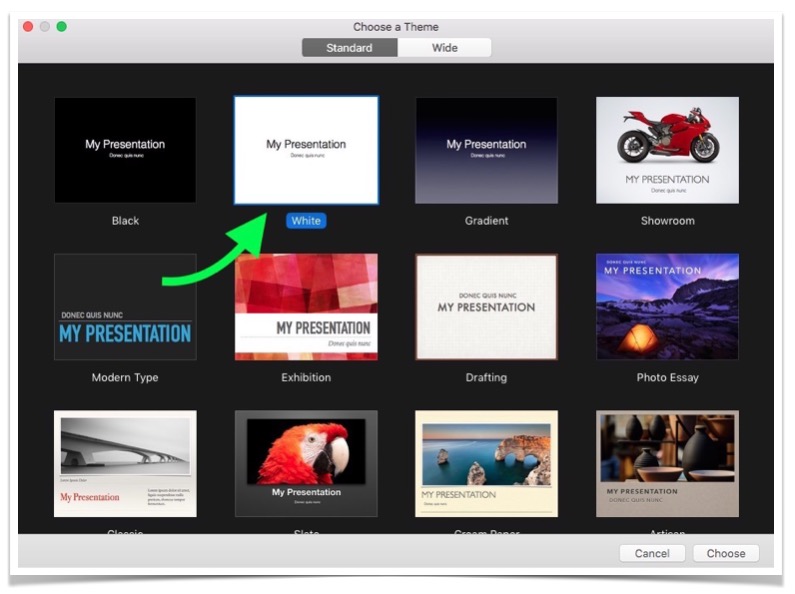
Task: Confirm with the Choose button
Action: point(726,553)
